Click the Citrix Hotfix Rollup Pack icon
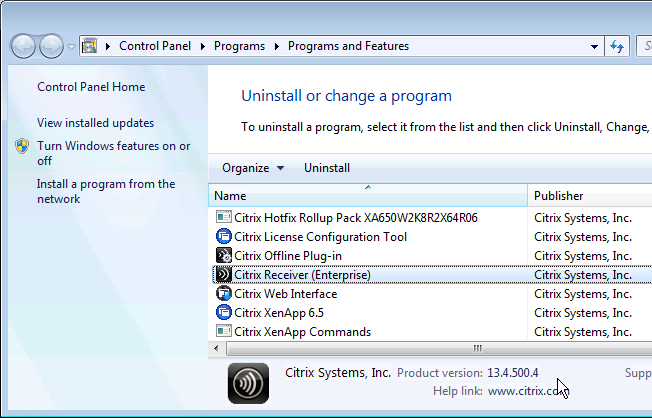This screenshot has width=652, height=418. point(224,217)
